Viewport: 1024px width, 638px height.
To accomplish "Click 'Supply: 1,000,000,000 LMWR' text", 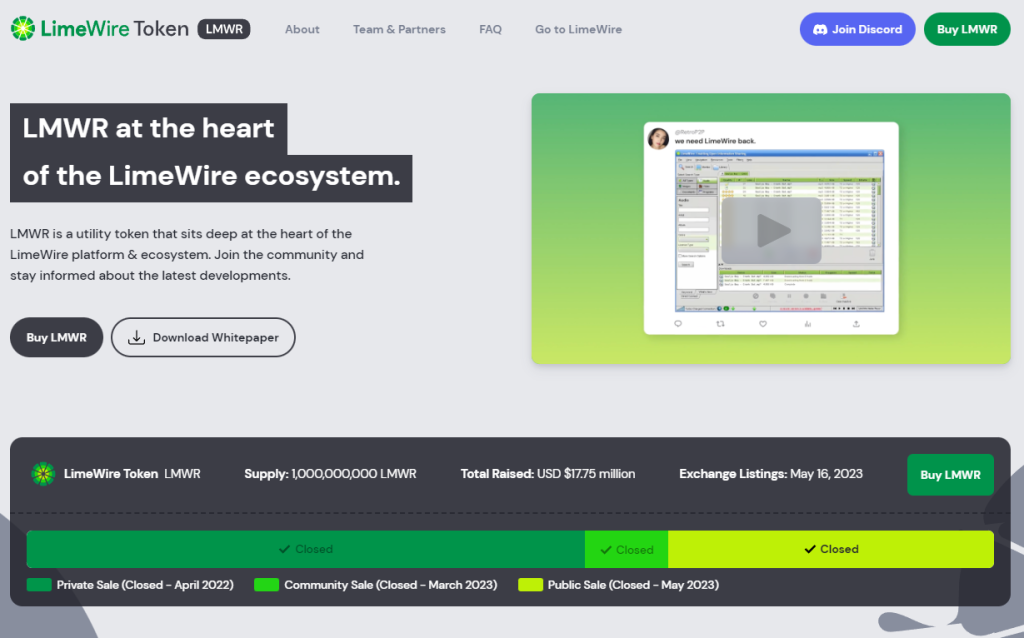I will (x=330, y=474).
